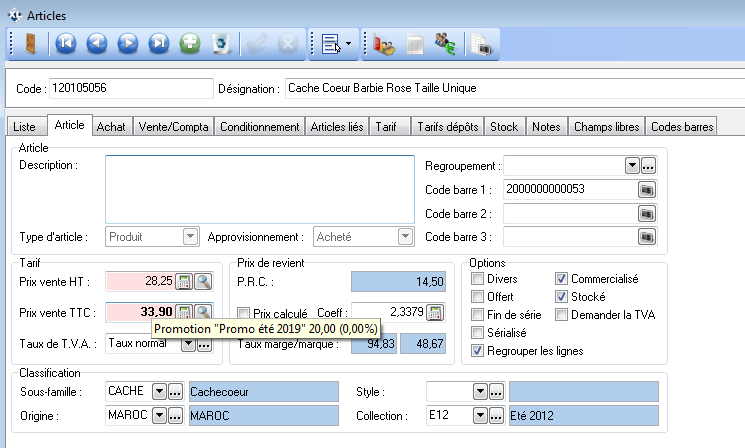This screenshot has height=448, width=745.
Task: Click into the Description text area
Action: click(x=259, y=188)
